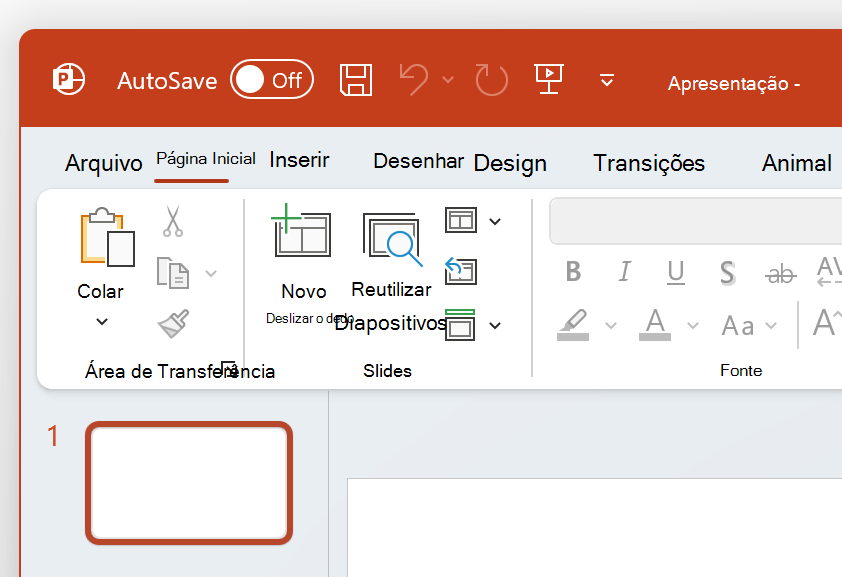Select the Página Inicial tab
842x577 pixels.
(206, 159)
